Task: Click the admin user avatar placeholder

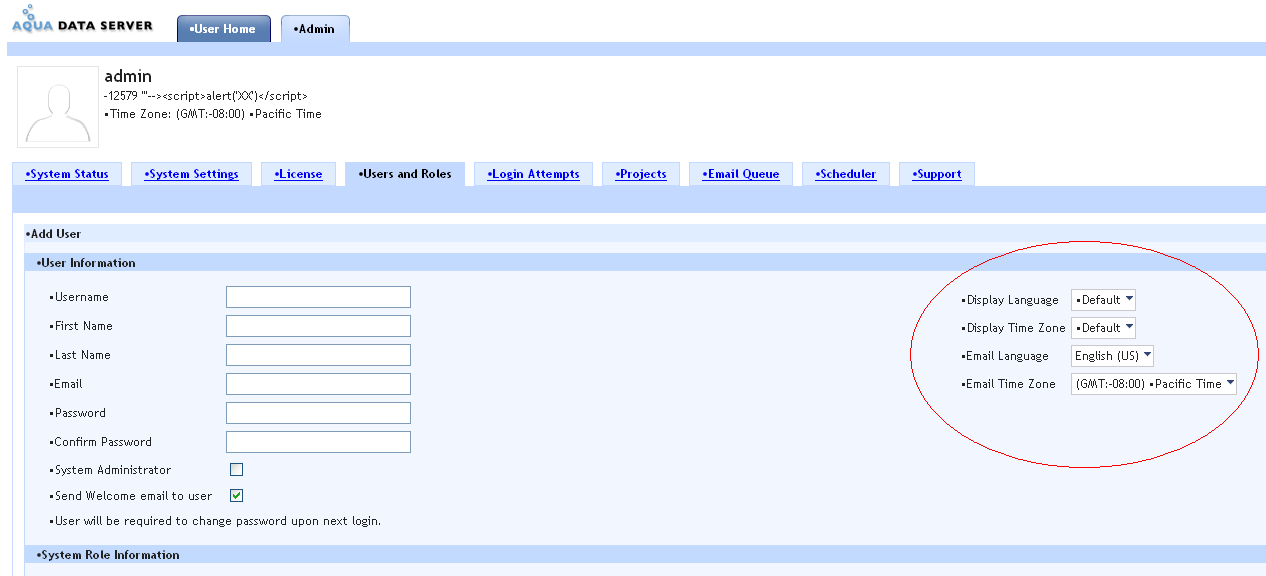Action: (58, 107)
